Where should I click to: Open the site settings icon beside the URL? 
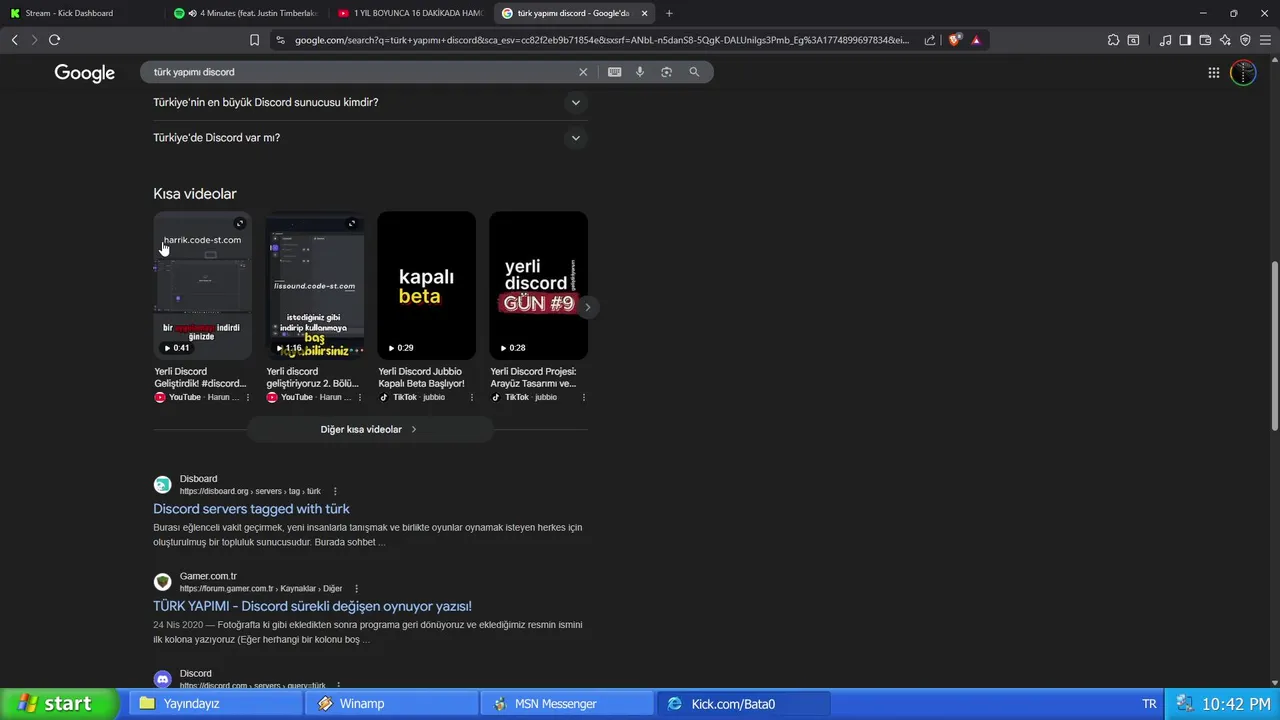coord(280,40)
